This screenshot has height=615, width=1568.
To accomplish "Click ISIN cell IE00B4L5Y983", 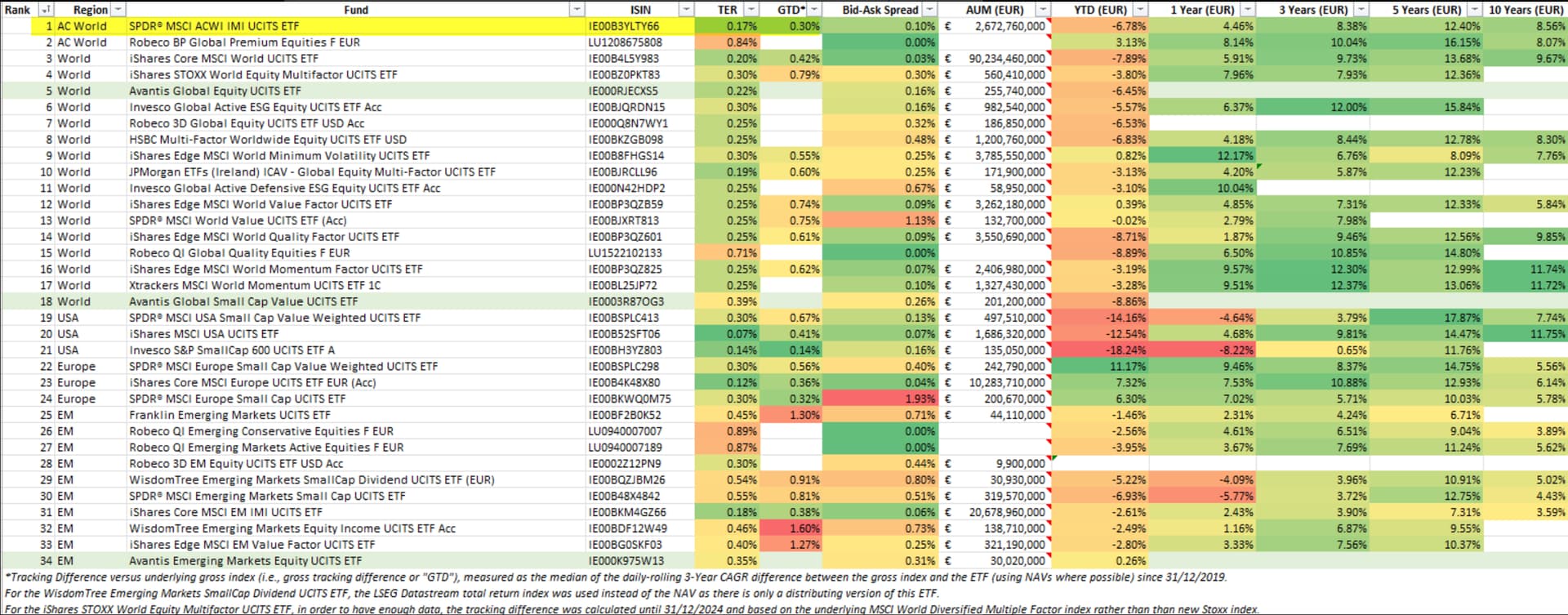I will point(640,59).
